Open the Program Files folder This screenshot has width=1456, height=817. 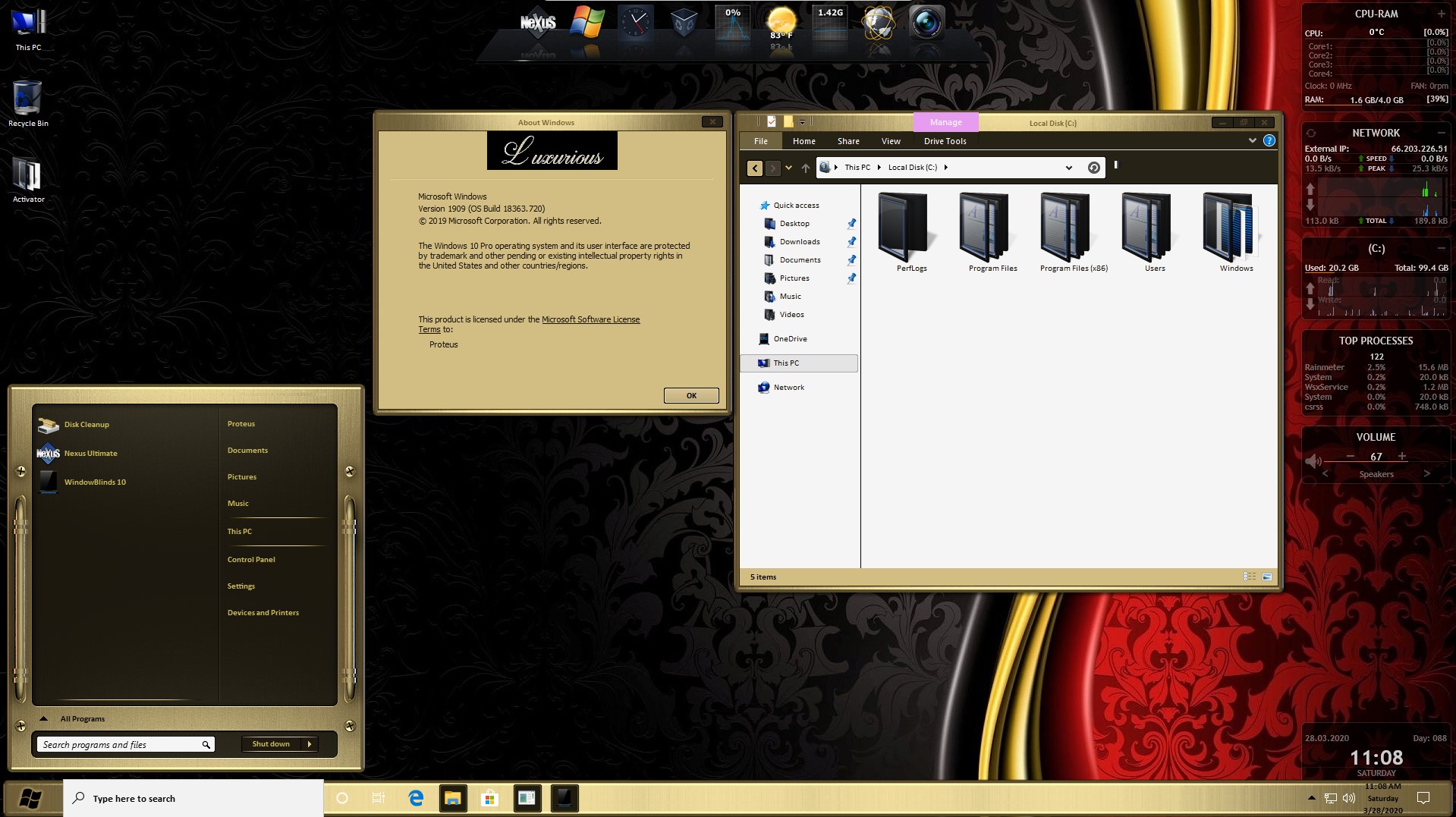[x=992, y=232]
